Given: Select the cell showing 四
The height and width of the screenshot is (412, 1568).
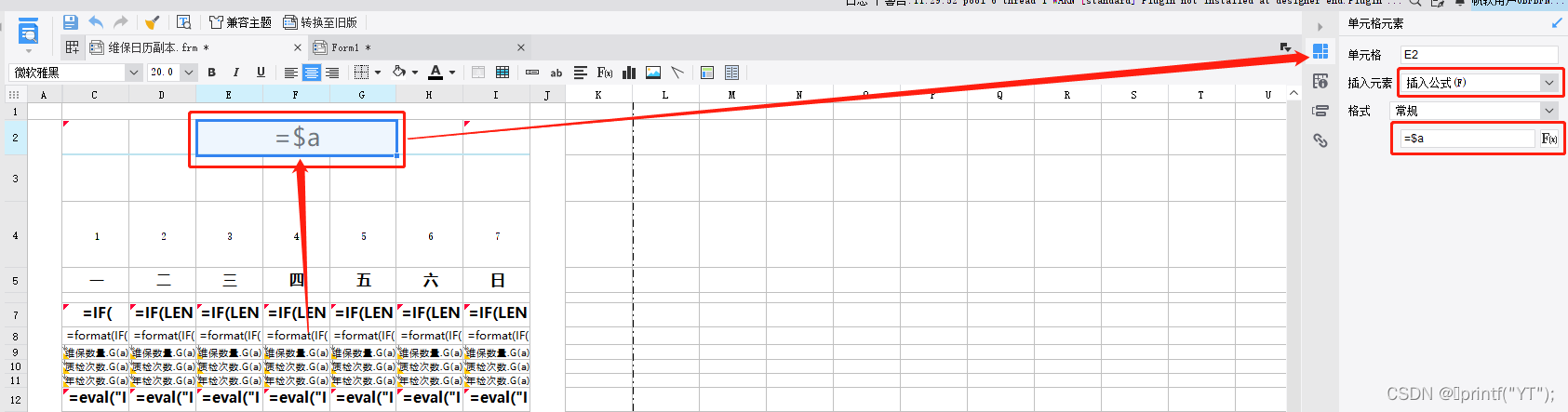Looking at the screenshot, I should coord(297,280).
